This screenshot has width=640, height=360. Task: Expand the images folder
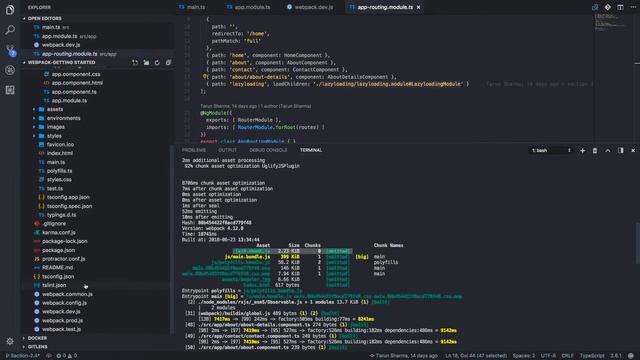(x=56, y=127)
